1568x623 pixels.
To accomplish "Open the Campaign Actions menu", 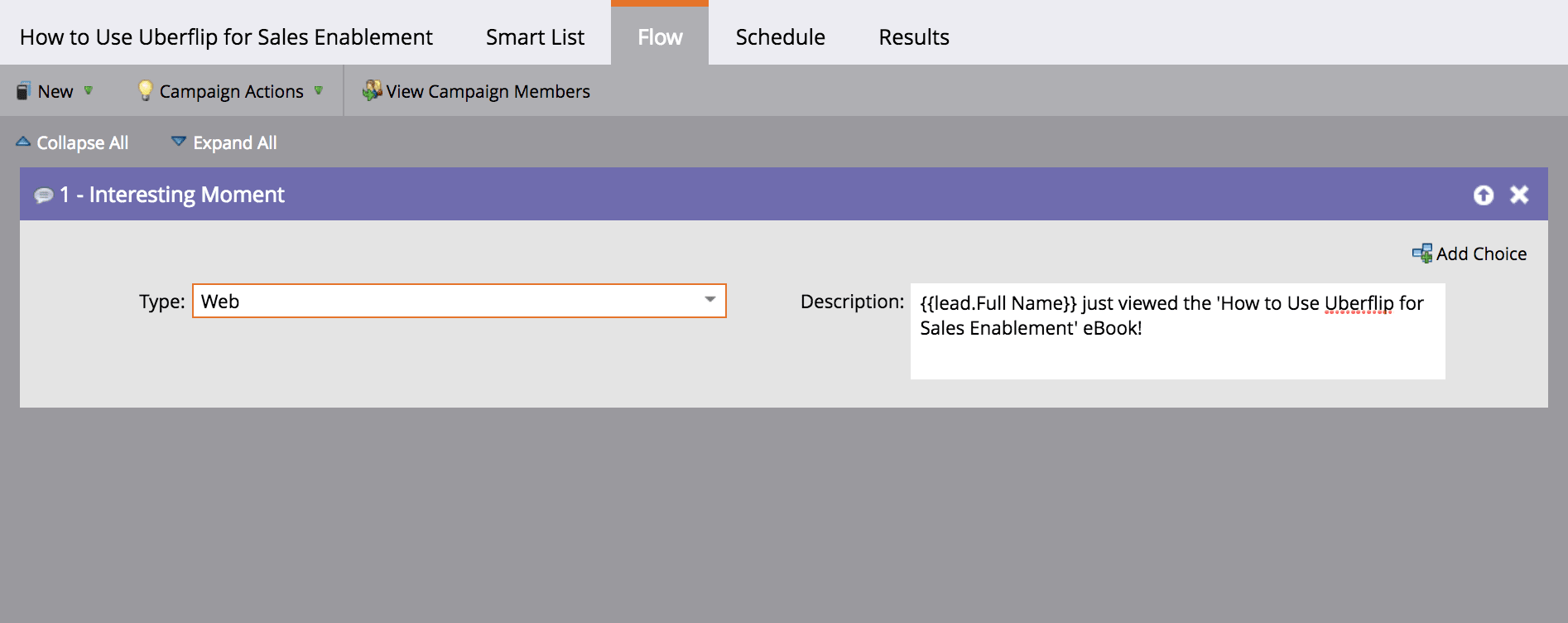I will coord(231,91).
